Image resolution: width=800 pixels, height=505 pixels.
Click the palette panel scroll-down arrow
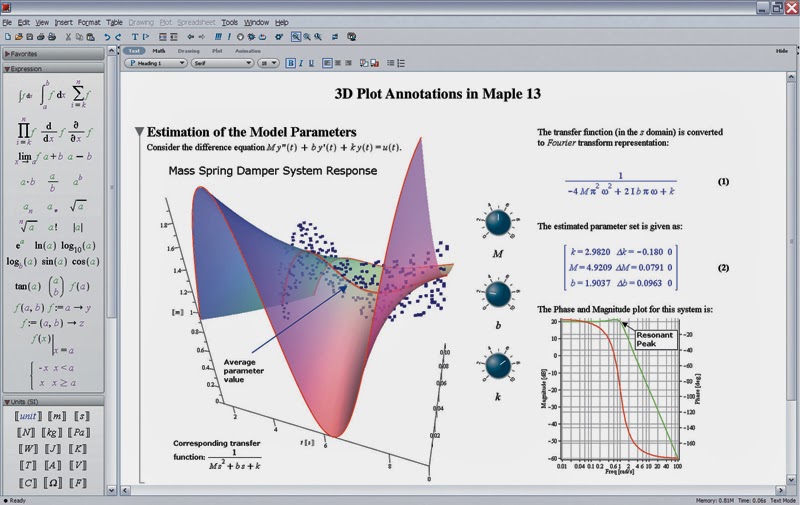[x=112, y=490]
